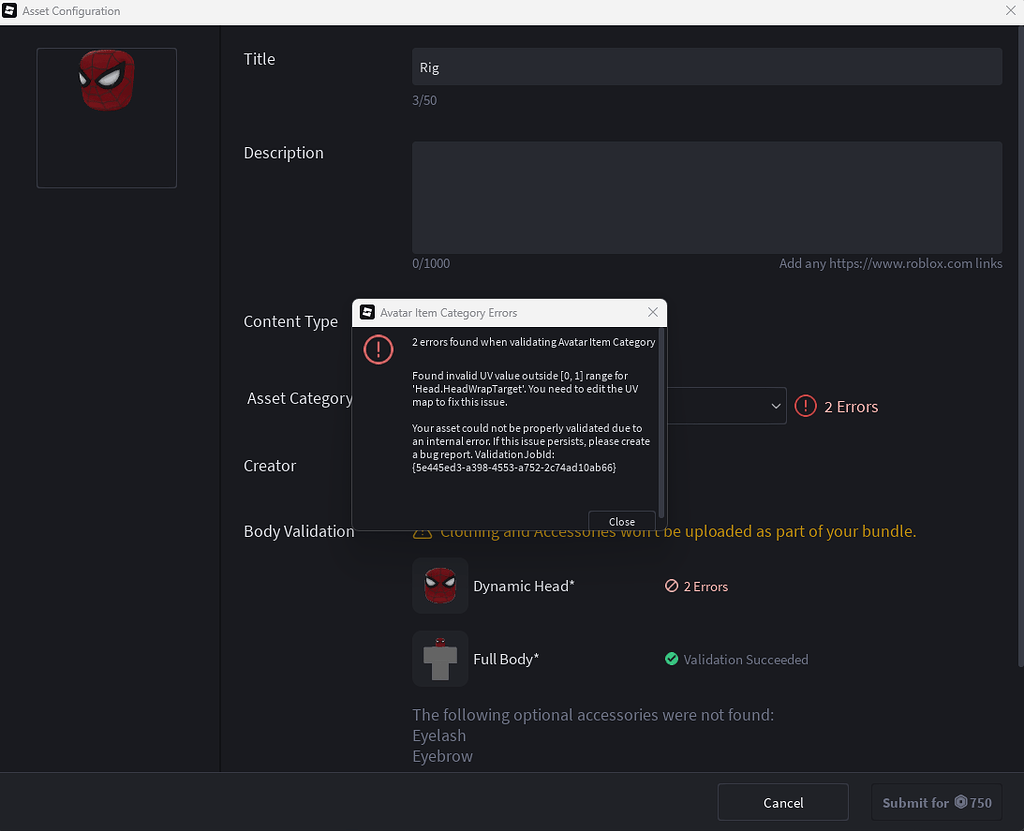Close the Asset Configuration window

coord(1010,10)
